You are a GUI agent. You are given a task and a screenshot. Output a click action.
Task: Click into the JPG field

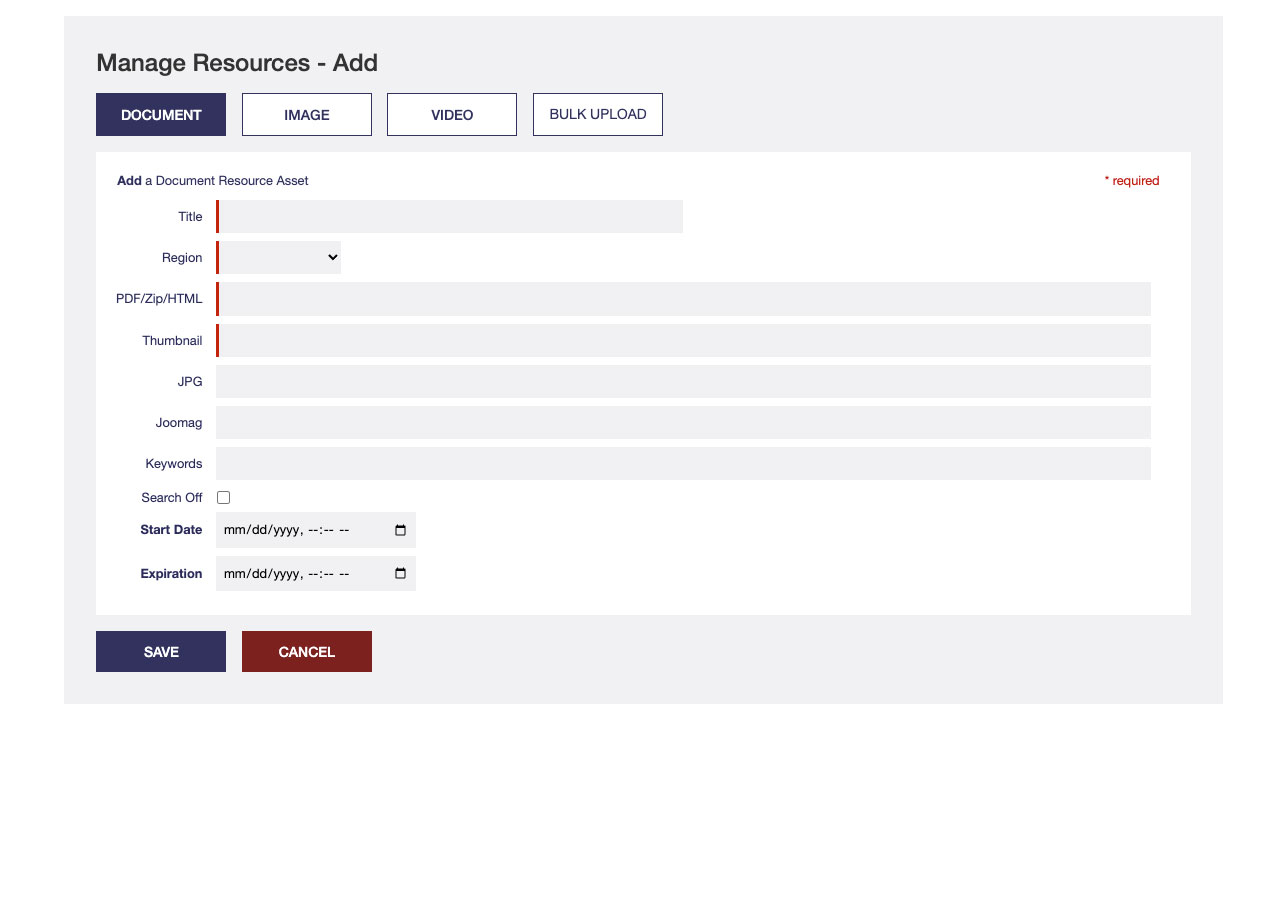click(x=684, y=382)
